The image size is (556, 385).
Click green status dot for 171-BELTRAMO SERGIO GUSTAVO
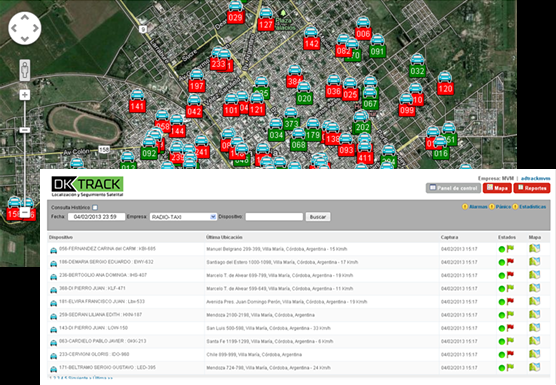pyautogui.click(x=501, y=368)
